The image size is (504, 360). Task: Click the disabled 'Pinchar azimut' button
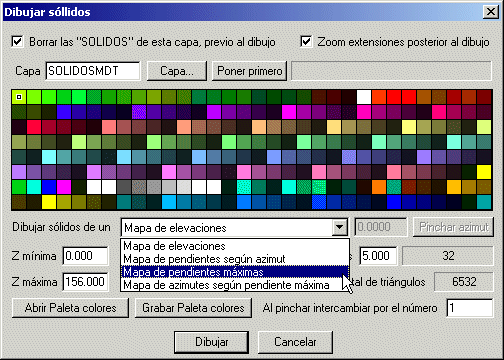pos(453,227)
